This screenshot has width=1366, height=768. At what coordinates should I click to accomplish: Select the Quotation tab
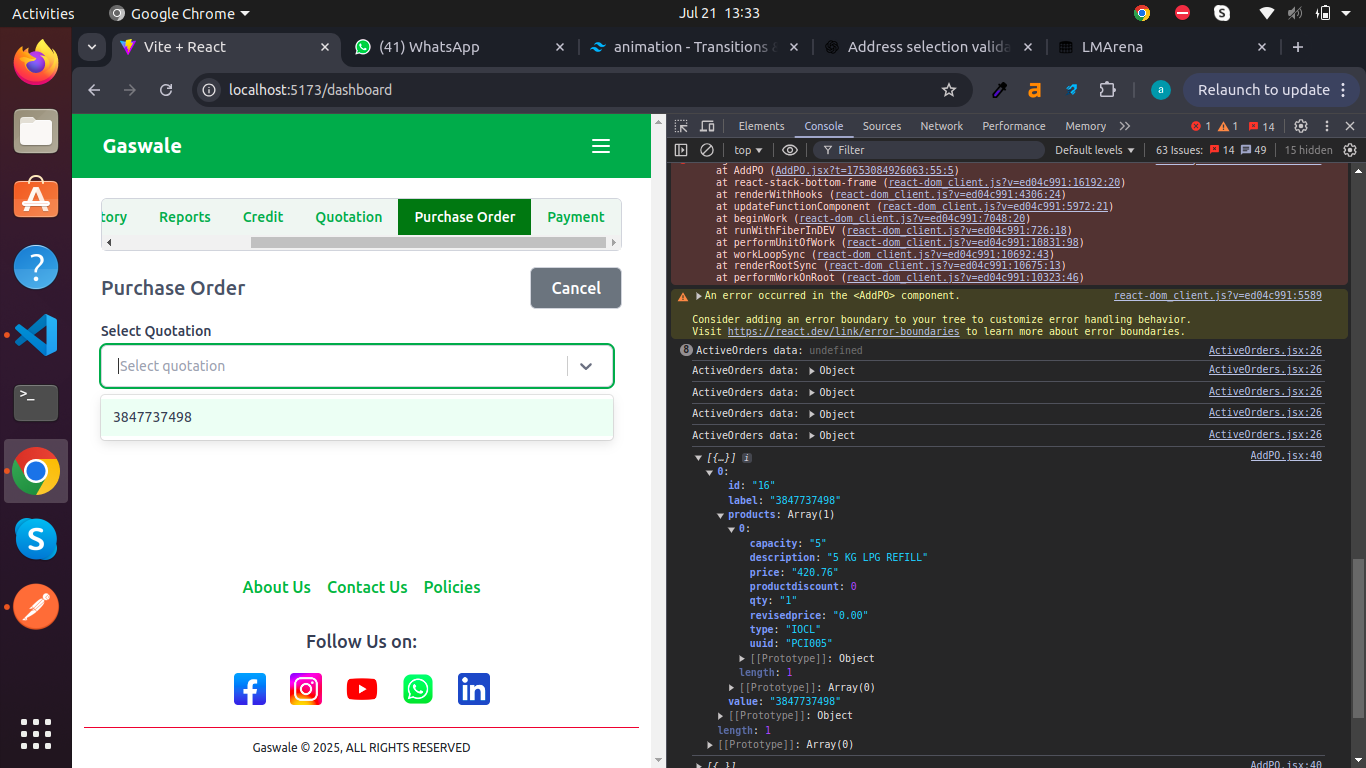click(x=349, y=217)
